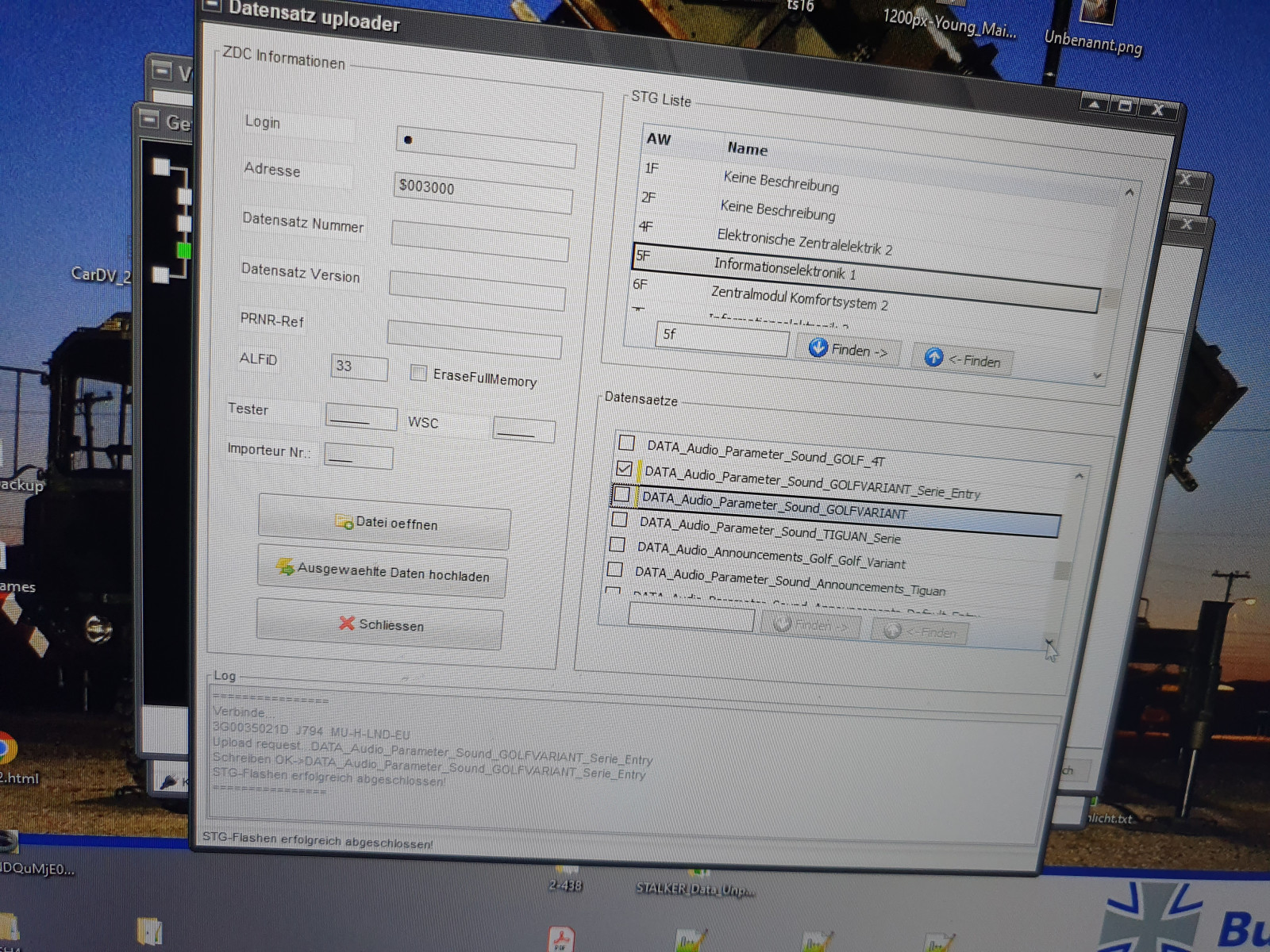Click the status bar message STG-Flashen erfolgreich

pyautogui.click(x=317, y=840)
